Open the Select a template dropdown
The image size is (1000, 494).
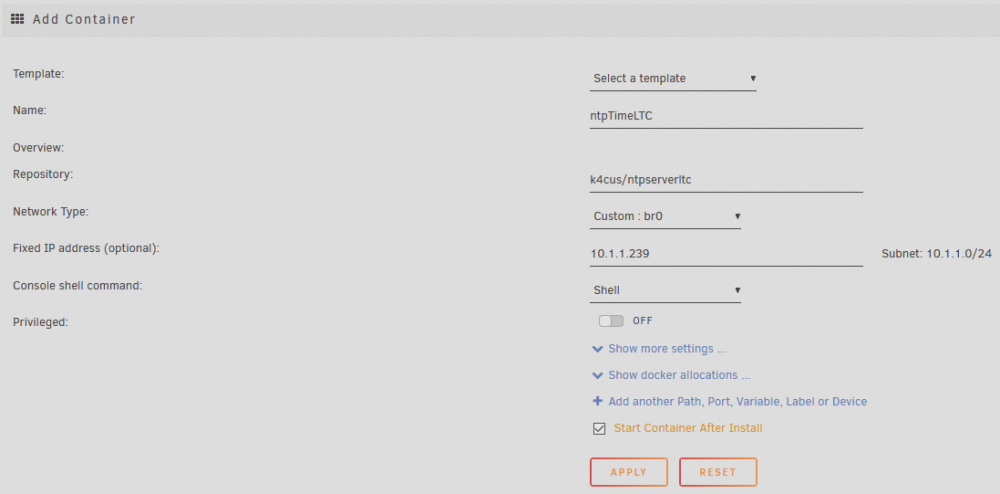click(x=673, y=78)
